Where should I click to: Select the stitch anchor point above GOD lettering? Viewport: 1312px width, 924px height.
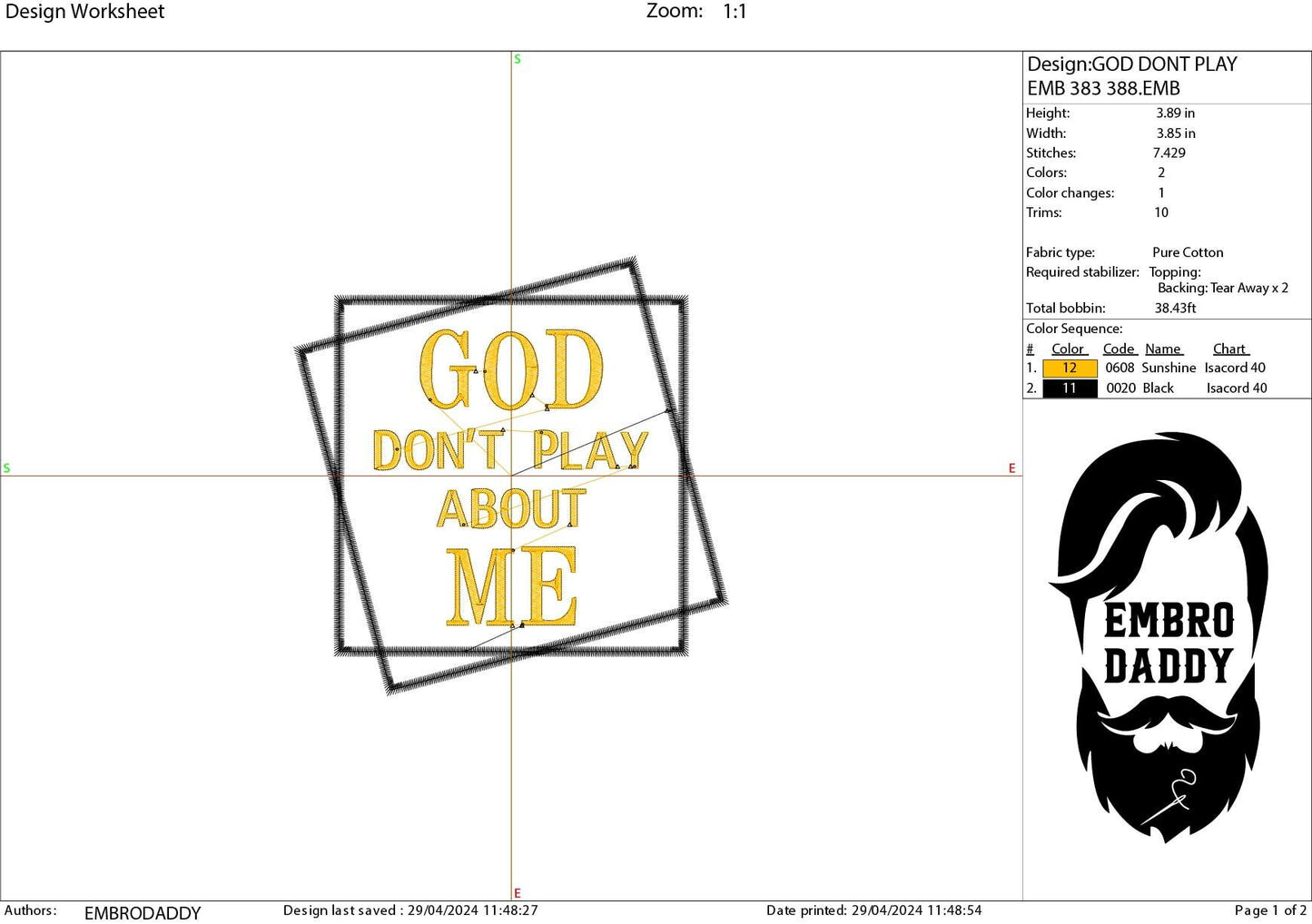[478, 372]
